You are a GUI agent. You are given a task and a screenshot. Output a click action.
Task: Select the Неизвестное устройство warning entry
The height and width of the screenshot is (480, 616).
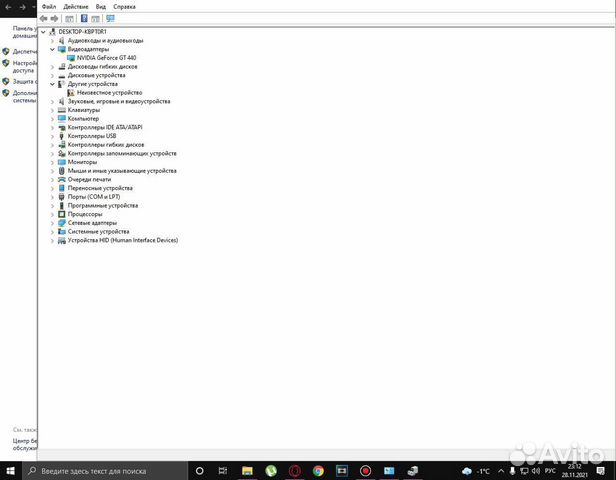[x=108, y=93]
